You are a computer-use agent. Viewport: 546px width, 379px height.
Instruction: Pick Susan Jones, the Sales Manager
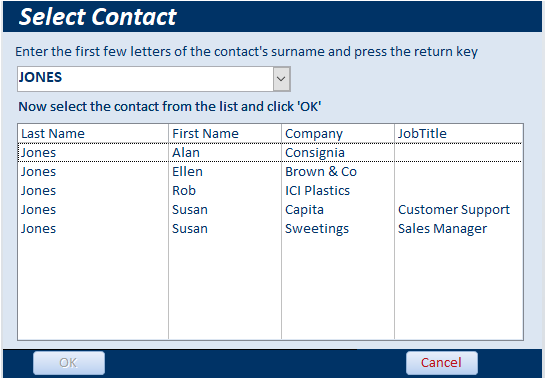[270, 229]
